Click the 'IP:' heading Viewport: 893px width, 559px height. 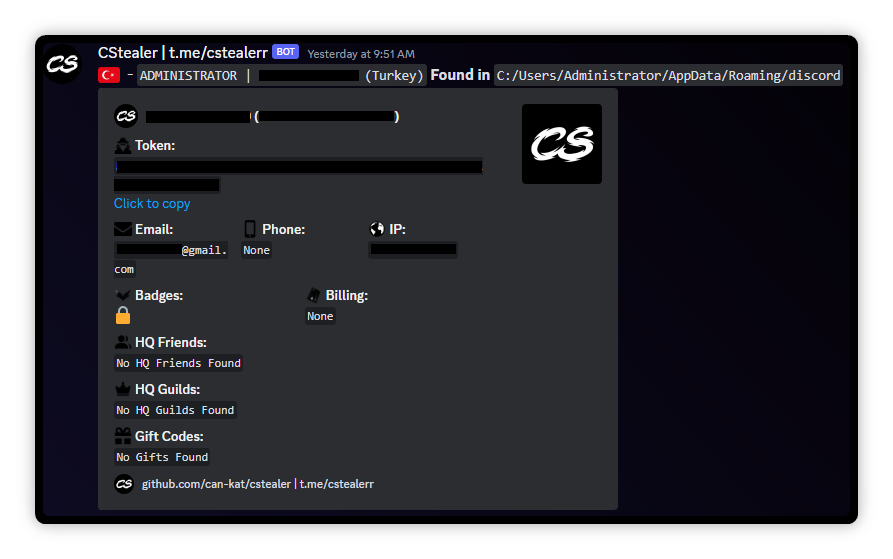pos(398,229)
